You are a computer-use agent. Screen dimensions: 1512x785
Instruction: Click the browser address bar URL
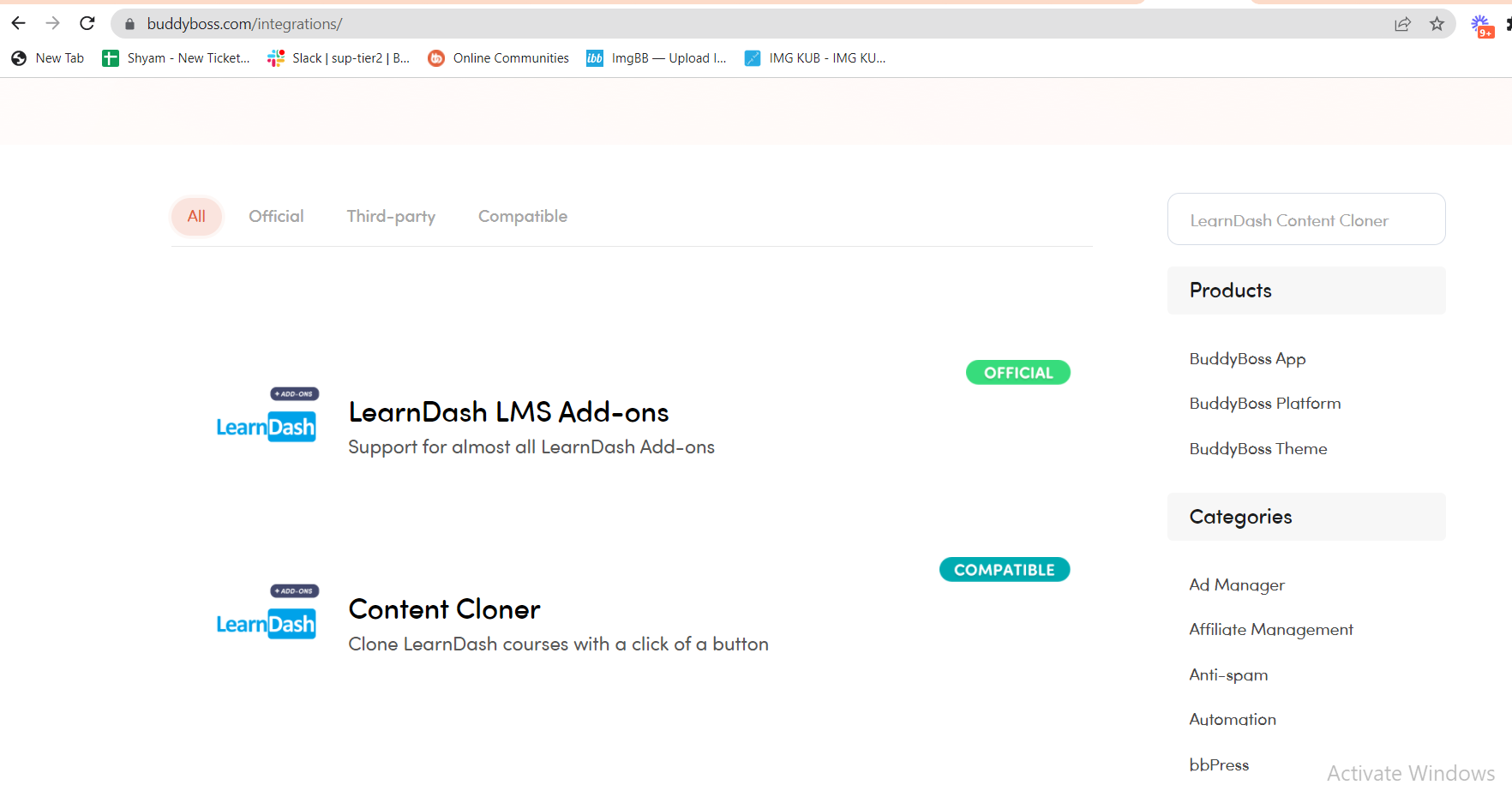[x=244, y=24]
